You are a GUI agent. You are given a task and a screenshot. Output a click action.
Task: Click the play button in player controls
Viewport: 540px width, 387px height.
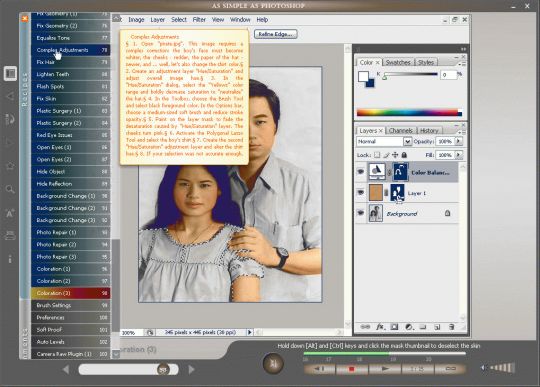coord(385,369)
